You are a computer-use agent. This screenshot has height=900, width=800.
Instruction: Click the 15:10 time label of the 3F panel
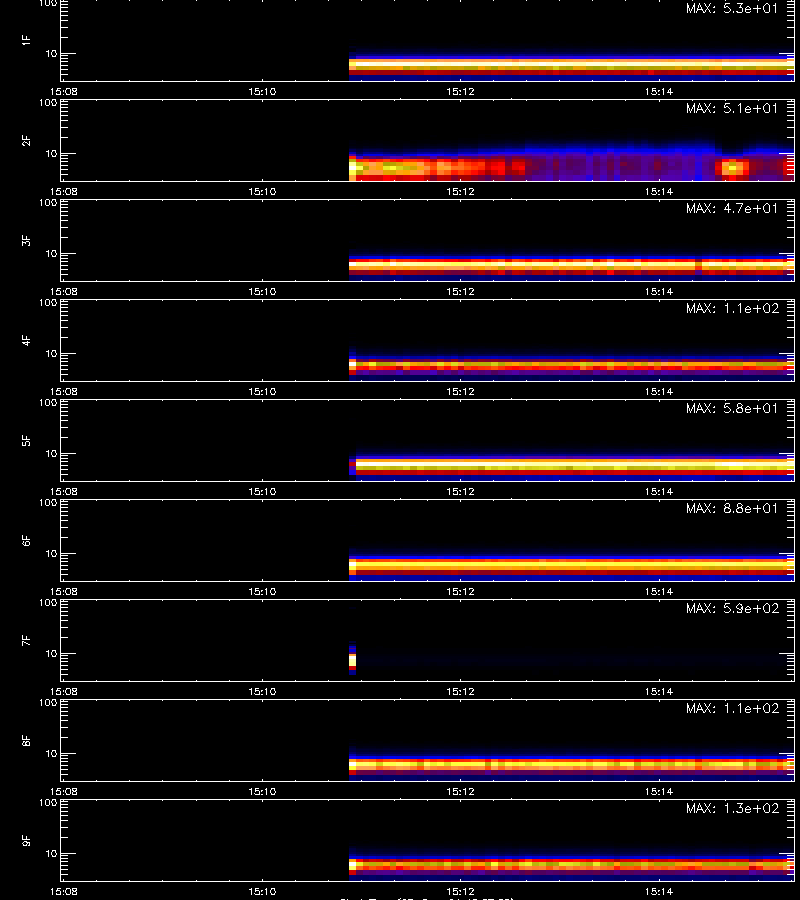(262, 292)
